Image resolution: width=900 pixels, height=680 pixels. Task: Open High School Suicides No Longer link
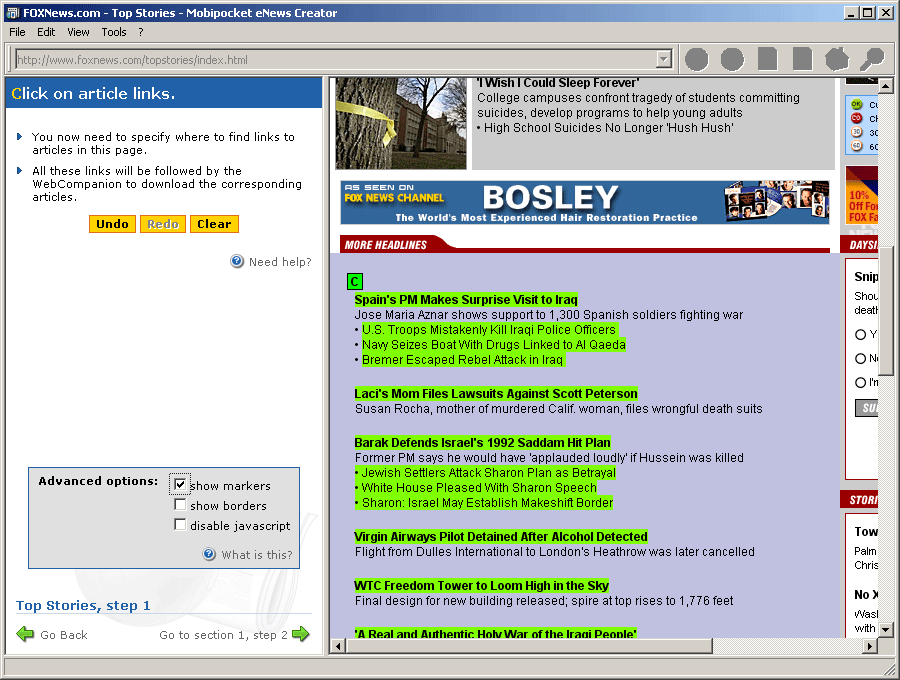click(x=608, y=127)
